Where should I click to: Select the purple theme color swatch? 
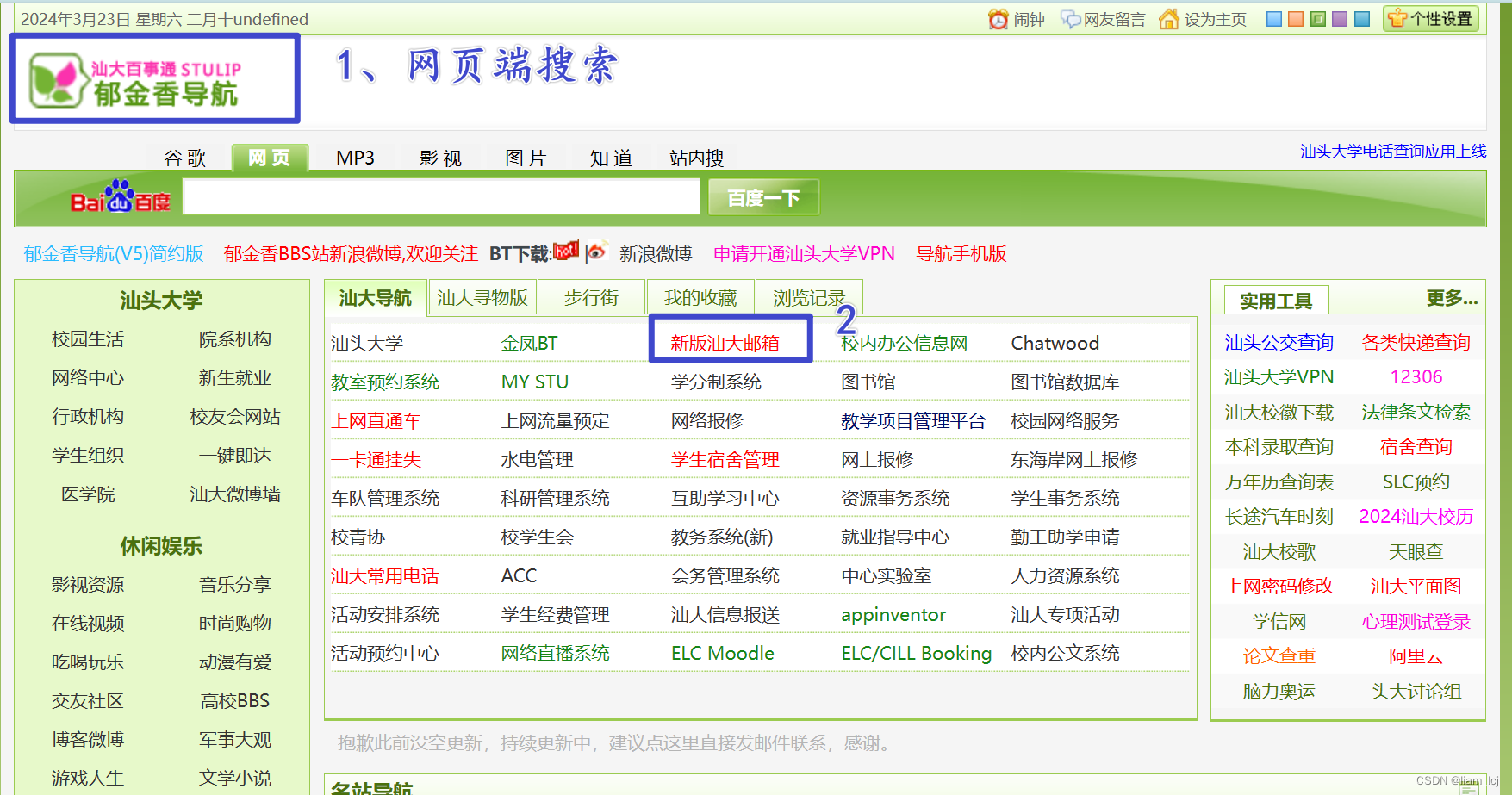1340,19
